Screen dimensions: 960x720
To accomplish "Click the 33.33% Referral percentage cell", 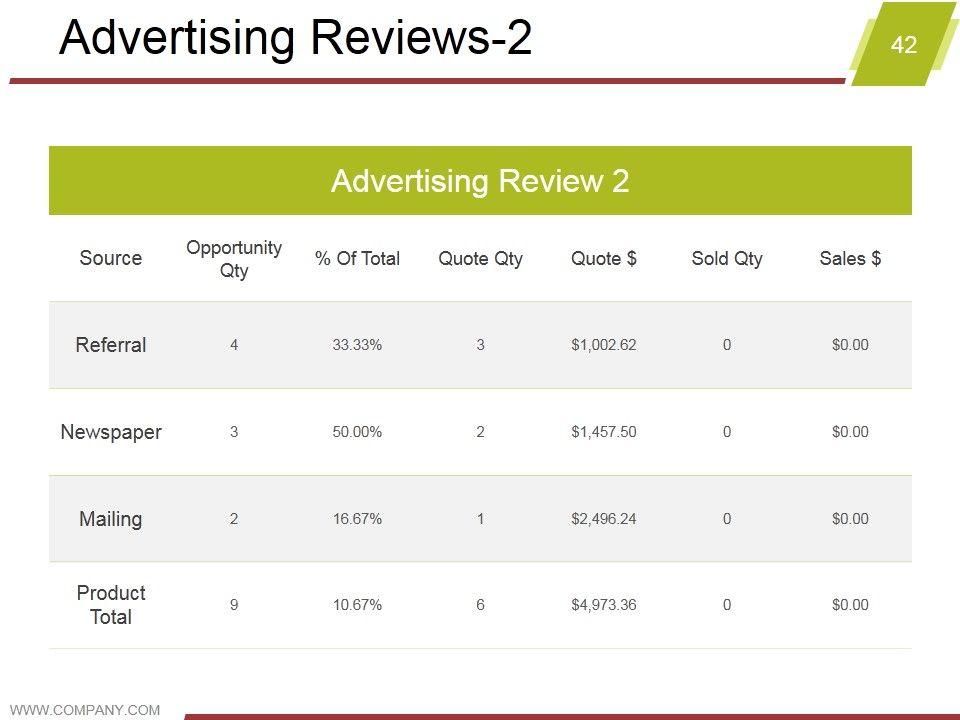I will (x=357, y=345).
